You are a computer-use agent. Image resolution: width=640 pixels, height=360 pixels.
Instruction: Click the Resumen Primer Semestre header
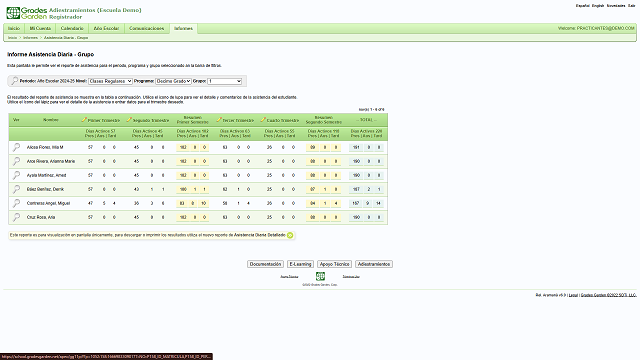tap(193, 120)
